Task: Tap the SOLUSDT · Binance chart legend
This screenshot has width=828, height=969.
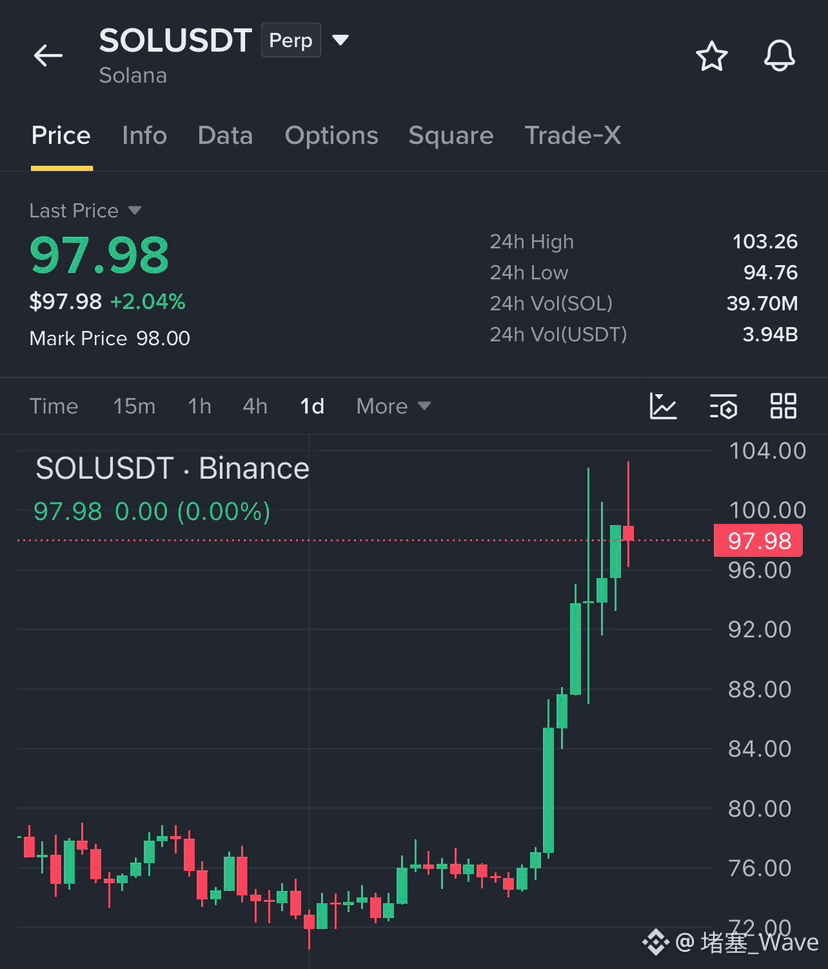Action: click(x=172, y=468)
